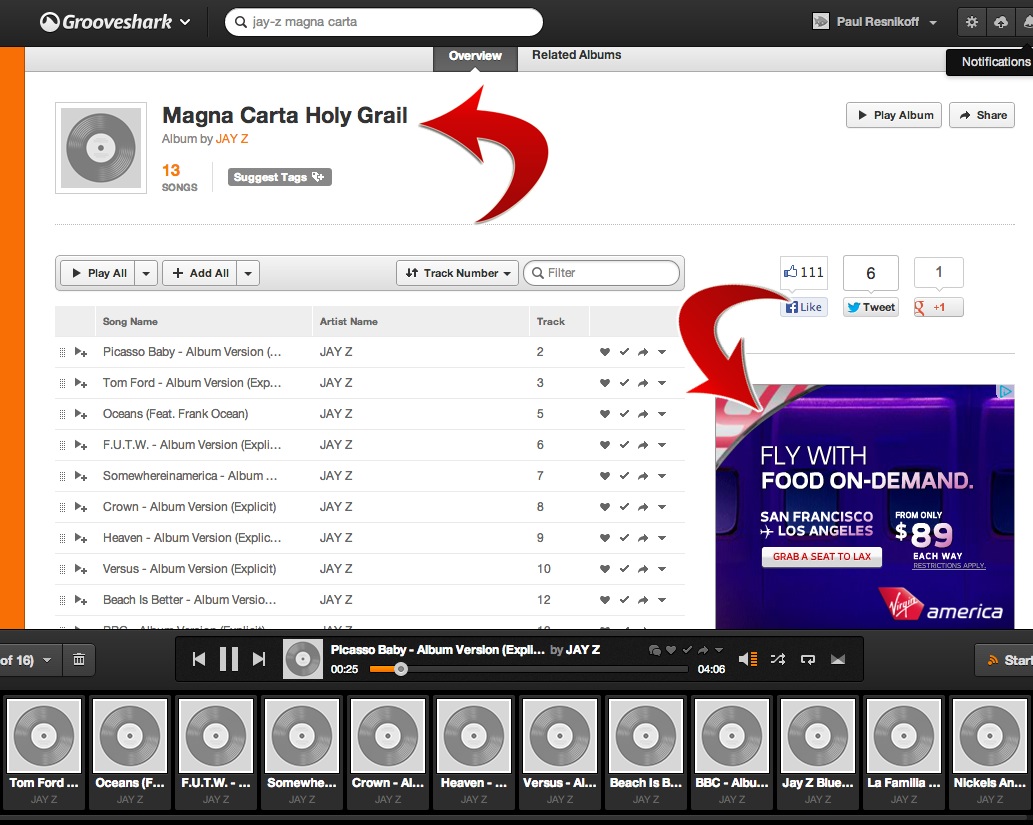Click the drag handle of the Heaven row

(63, 538)
